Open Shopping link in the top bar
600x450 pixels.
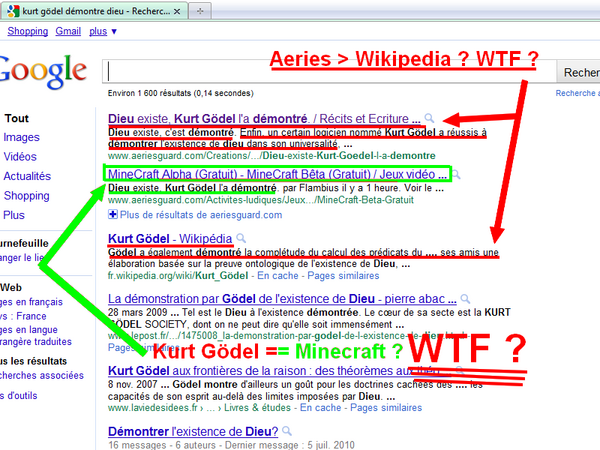[28, 31]
